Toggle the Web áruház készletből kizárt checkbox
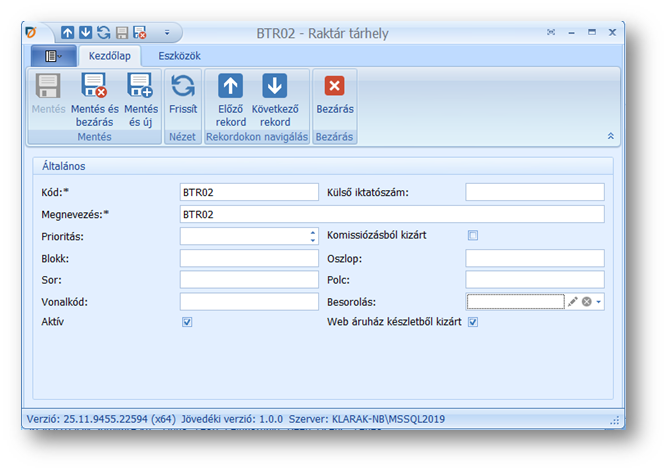This screenshot has width=668, height=472. (x=473, y=323)
